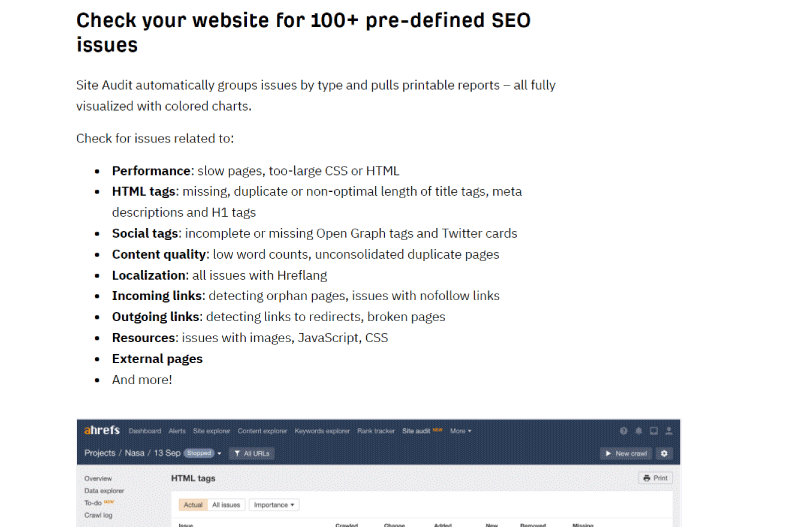
Task: Expand the Stopped crawl status dropdown
Action: pyautogui.click(x=203, y=453)
